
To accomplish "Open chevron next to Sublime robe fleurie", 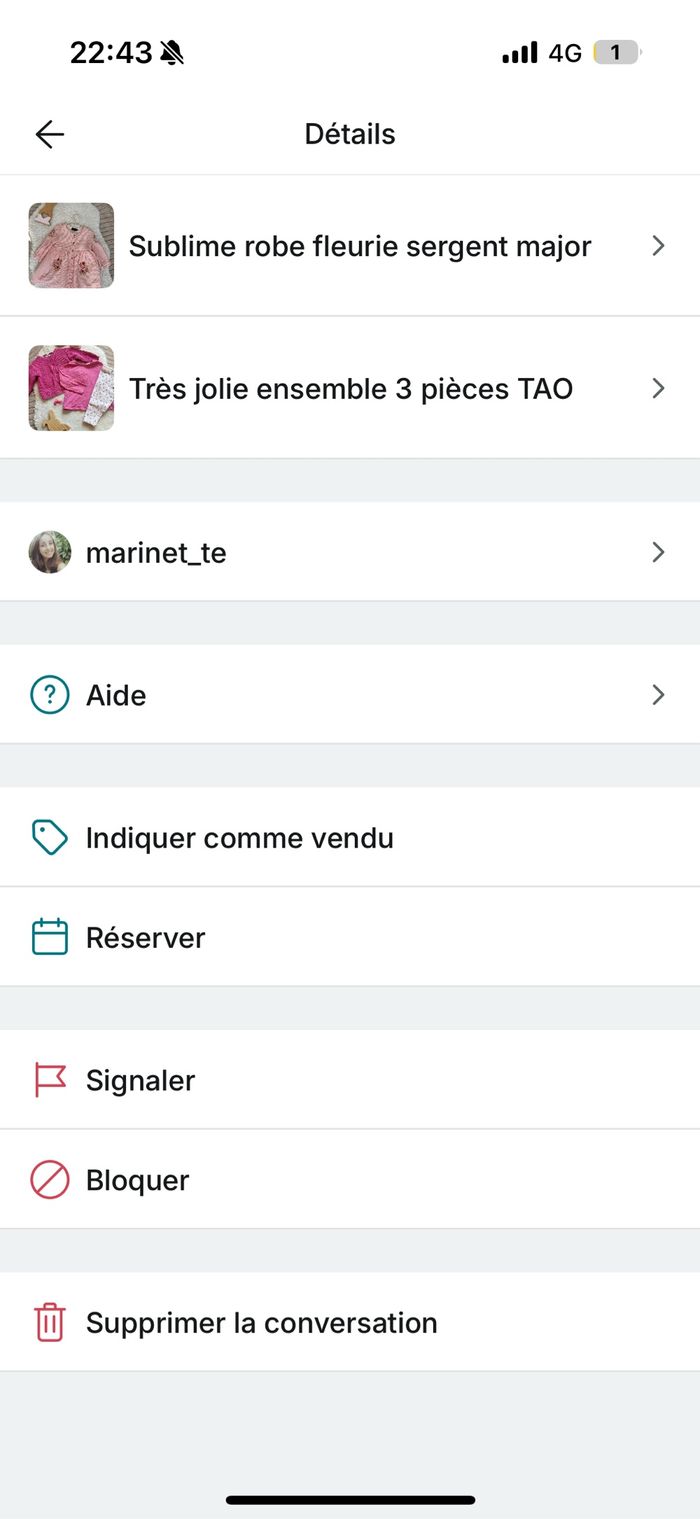I will [x=658, y=246].
